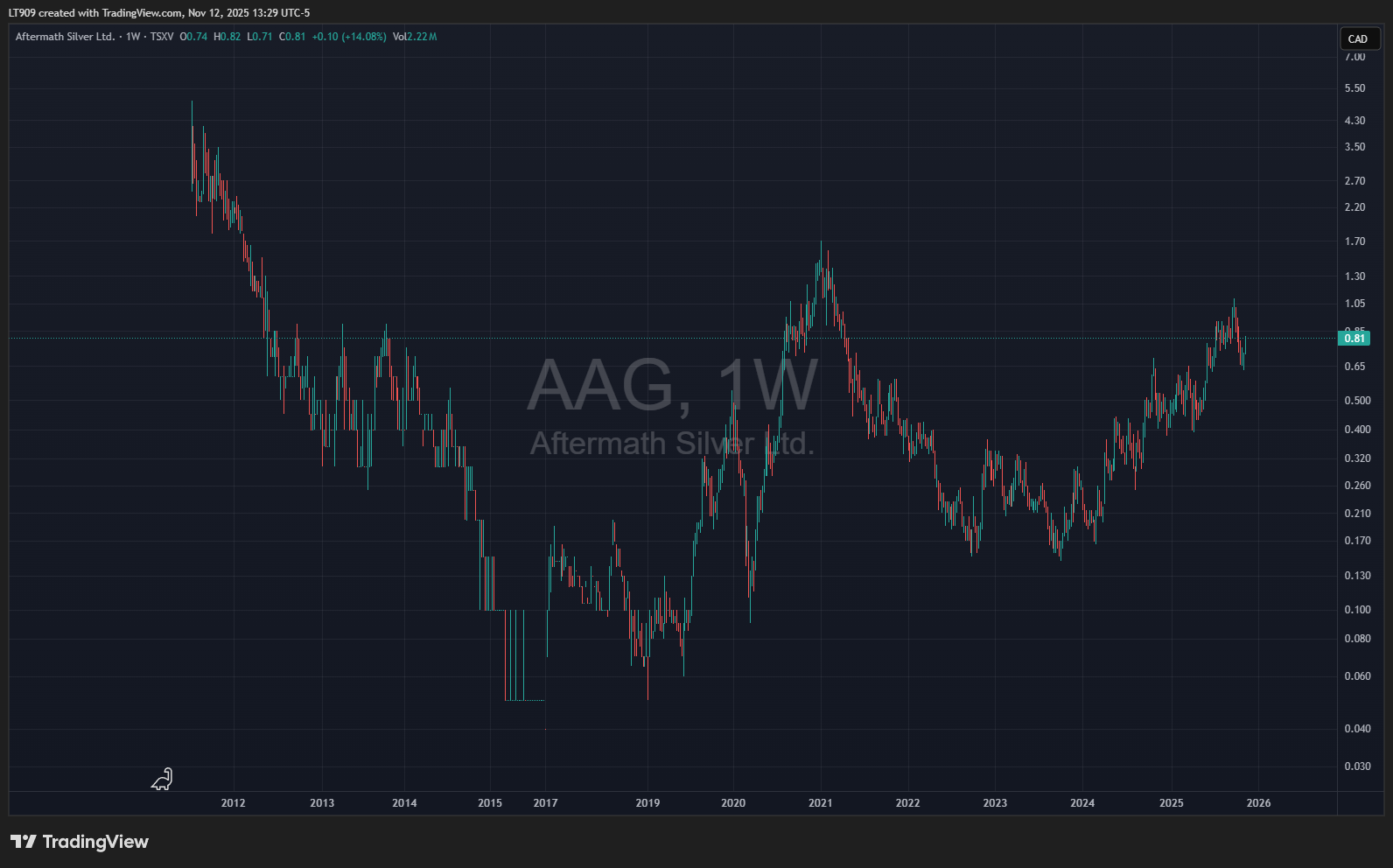Click the 5.50 price scale label
Image resolution: width=1393 pixels, height=868 pixels.
pyautogui.click(x=1354, y=88)
